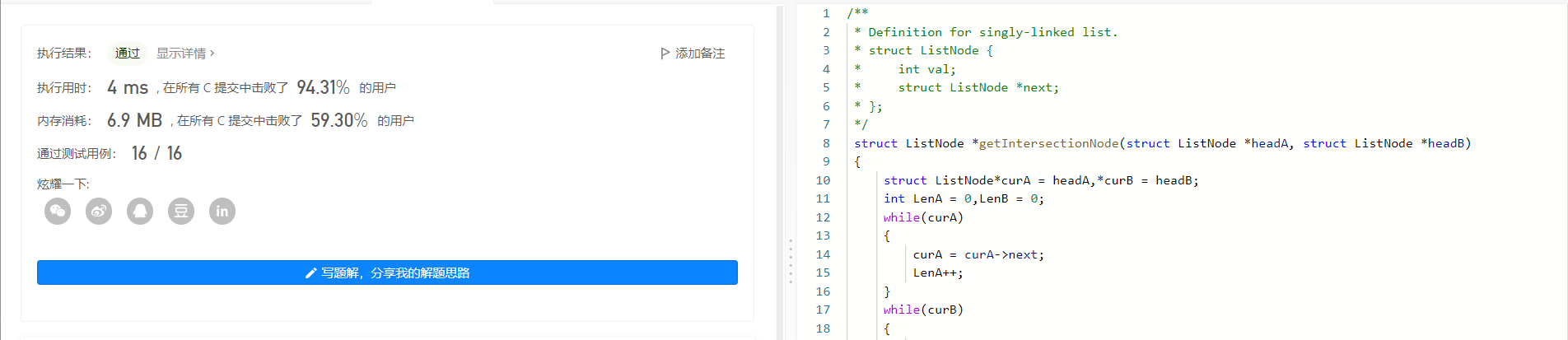This screenshot has width=1568, height=340.
Task: Click 'struct ListNode*curA = headA' declaration line
Action: pos(1041,180)
